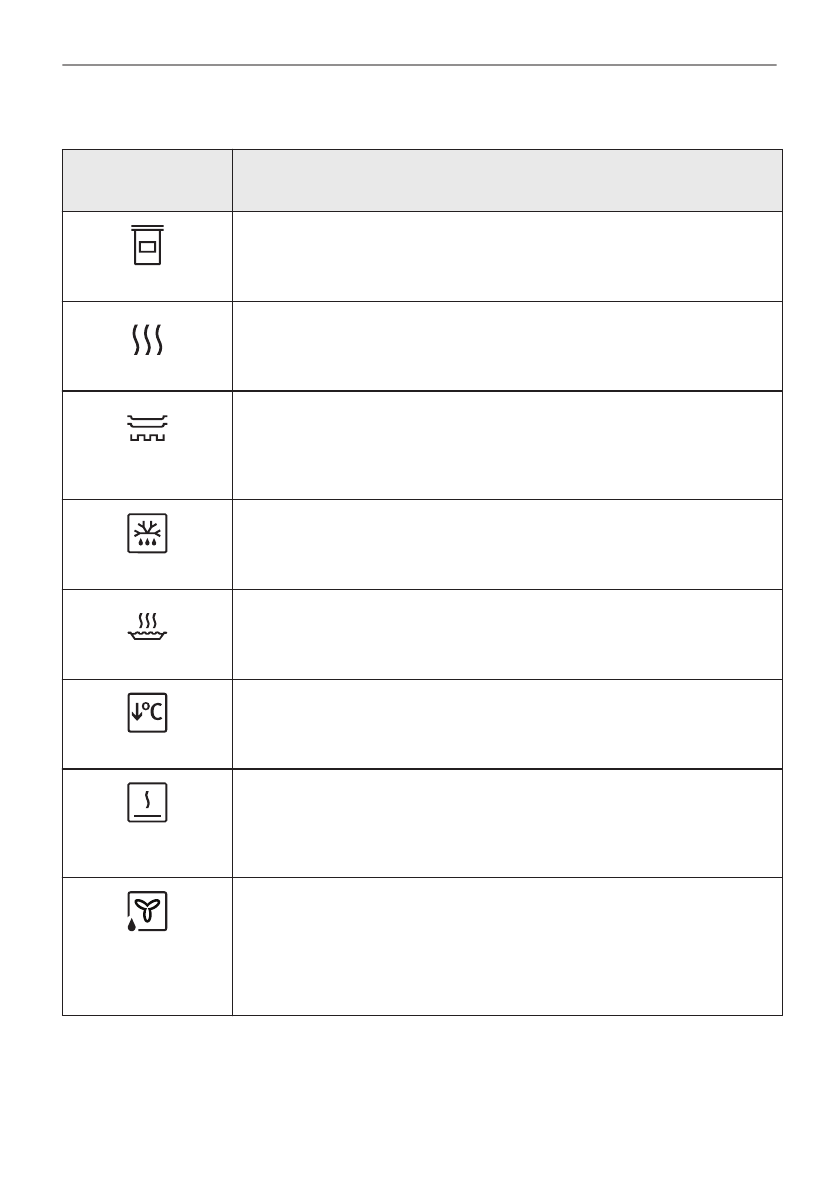Select the defrost snowflake icon
The image size is (839, 1191).
(148, 533)
